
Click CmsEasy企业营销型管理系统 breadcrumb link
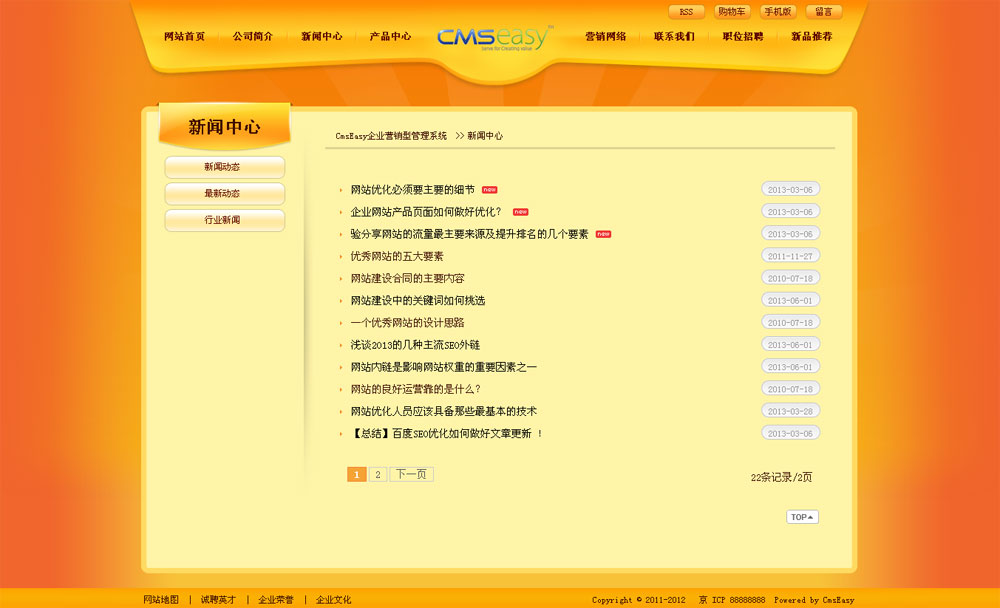[391, 136]
